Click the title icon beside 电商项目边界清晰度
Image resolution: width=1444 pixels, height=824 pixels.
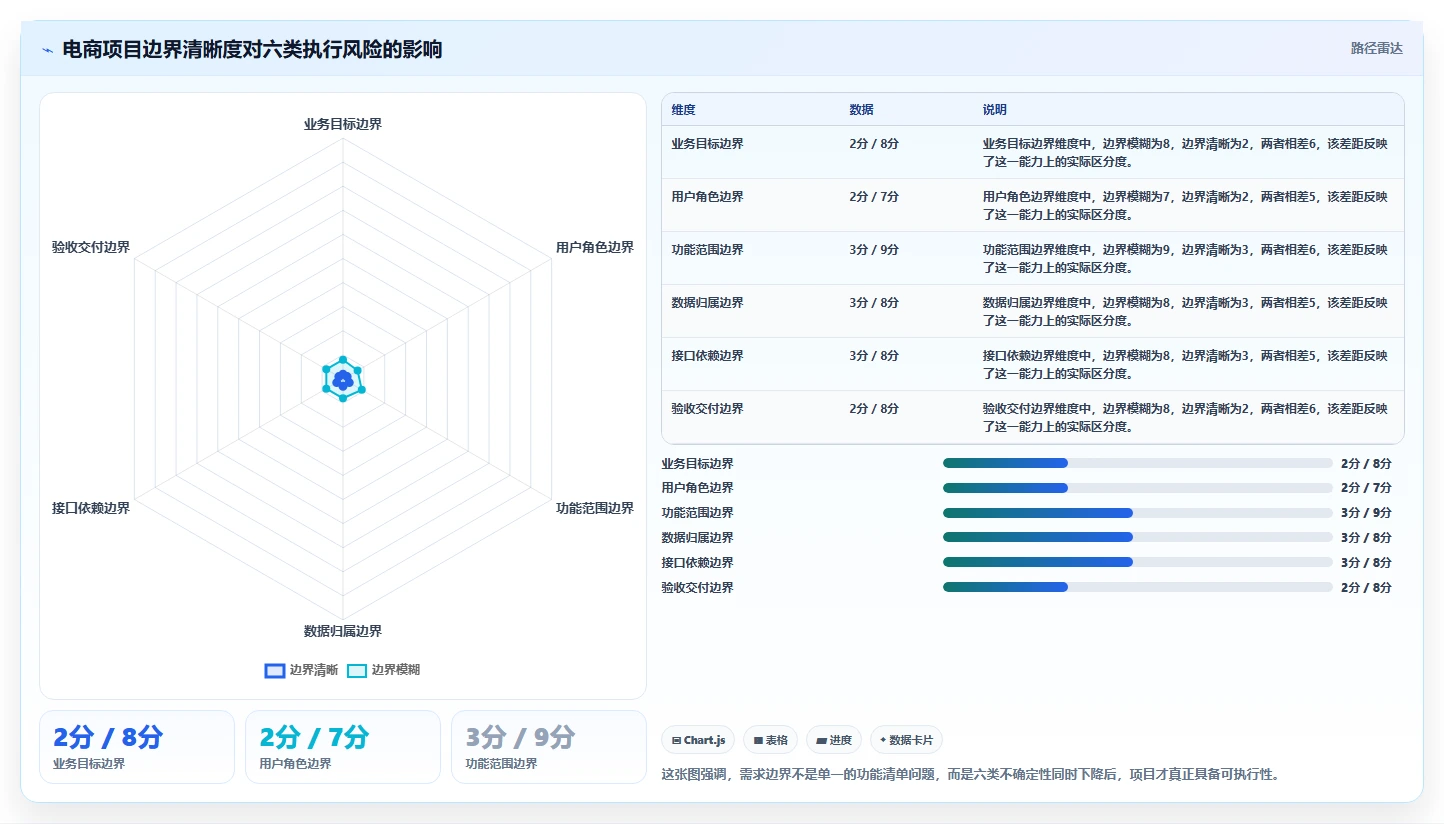(x=47, y=50)
